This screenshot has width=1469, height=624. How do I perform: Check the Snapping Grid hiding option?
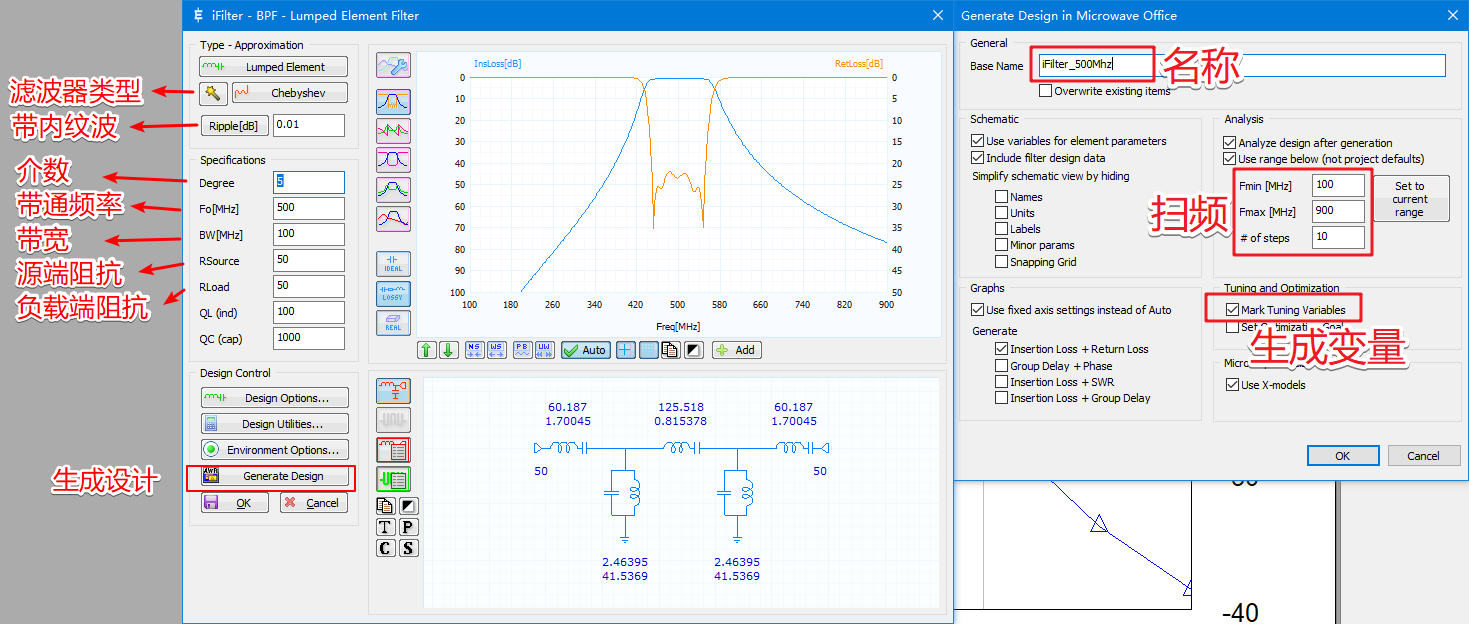pos(1001,262)
